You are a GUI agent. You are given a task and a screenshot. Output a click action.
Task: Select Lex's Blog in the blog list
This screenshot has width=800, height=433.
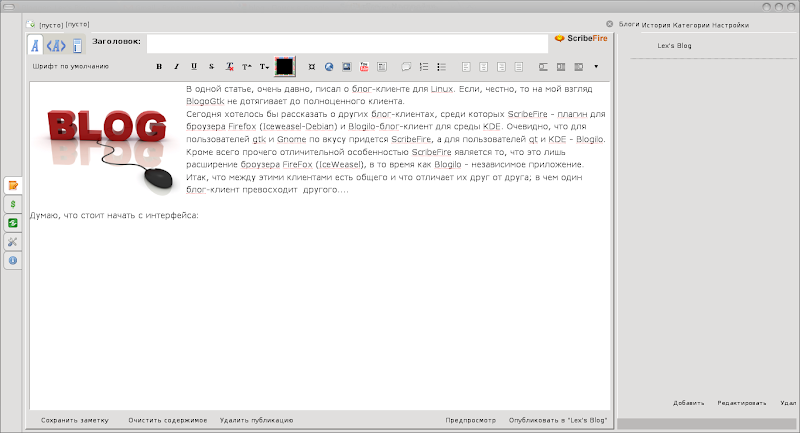point(674,45)
